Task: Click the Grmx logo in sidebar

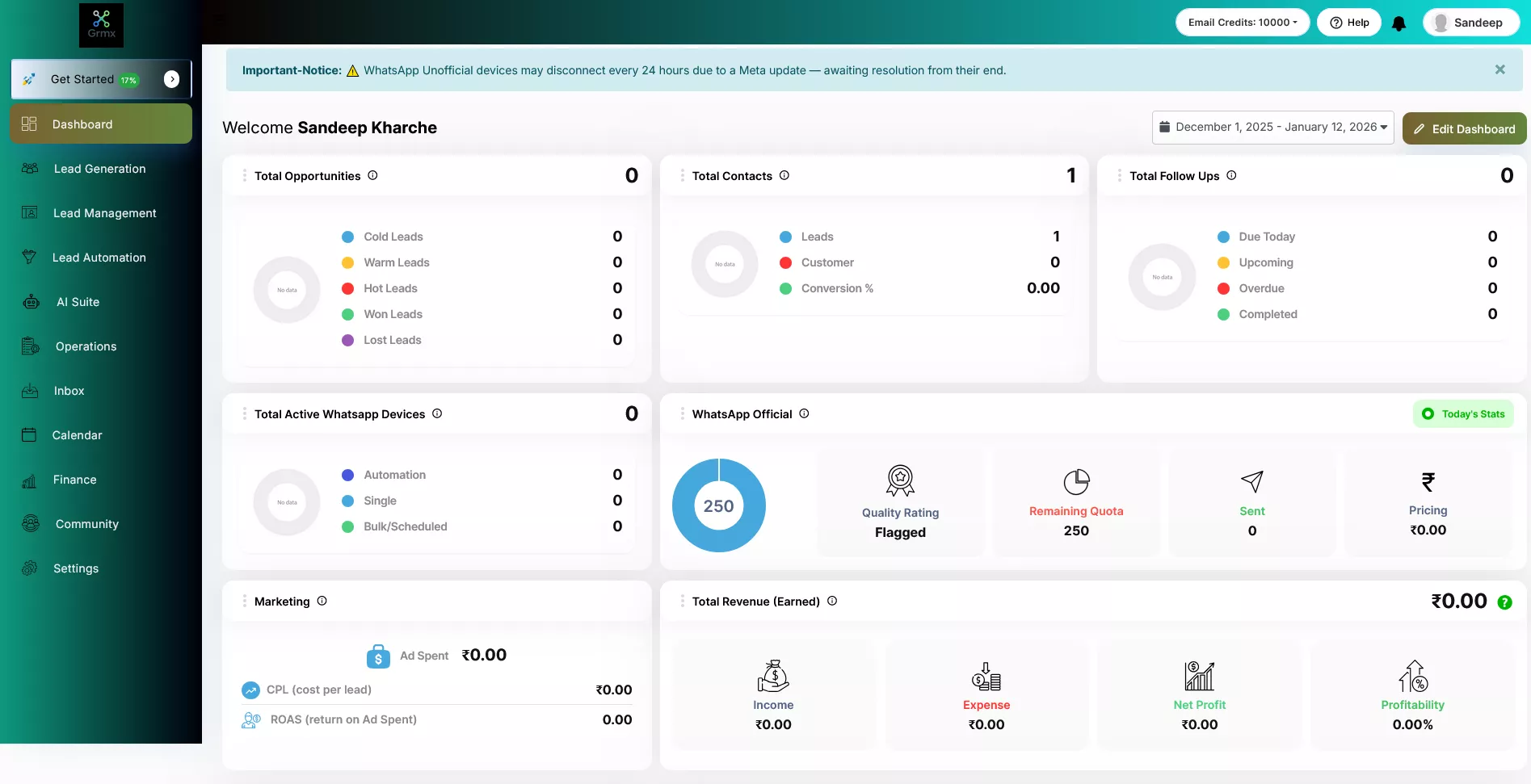Action: click(x=101, y=24)
